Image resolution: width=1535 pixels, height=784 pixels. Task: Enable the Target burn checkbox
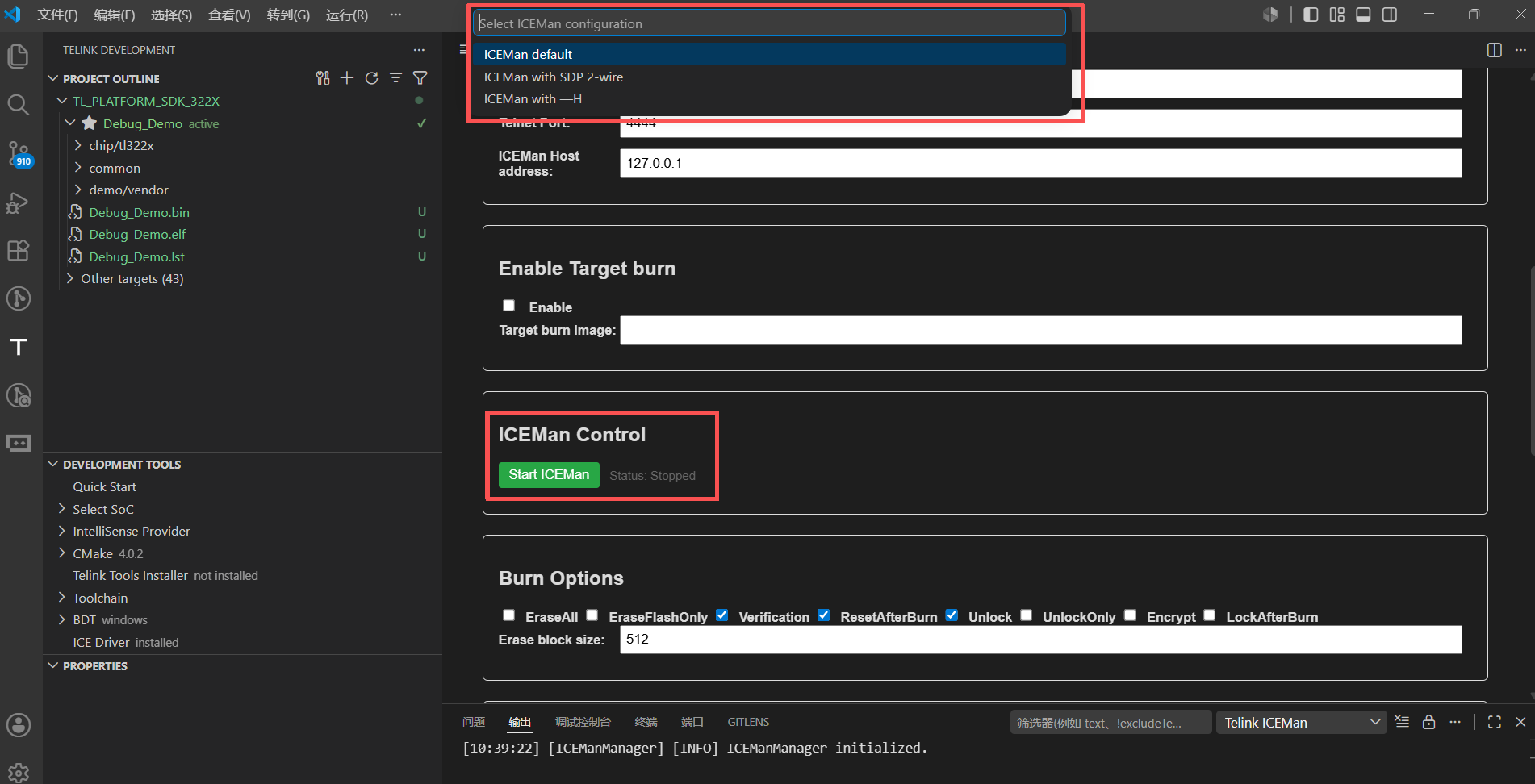coord(508,306)
